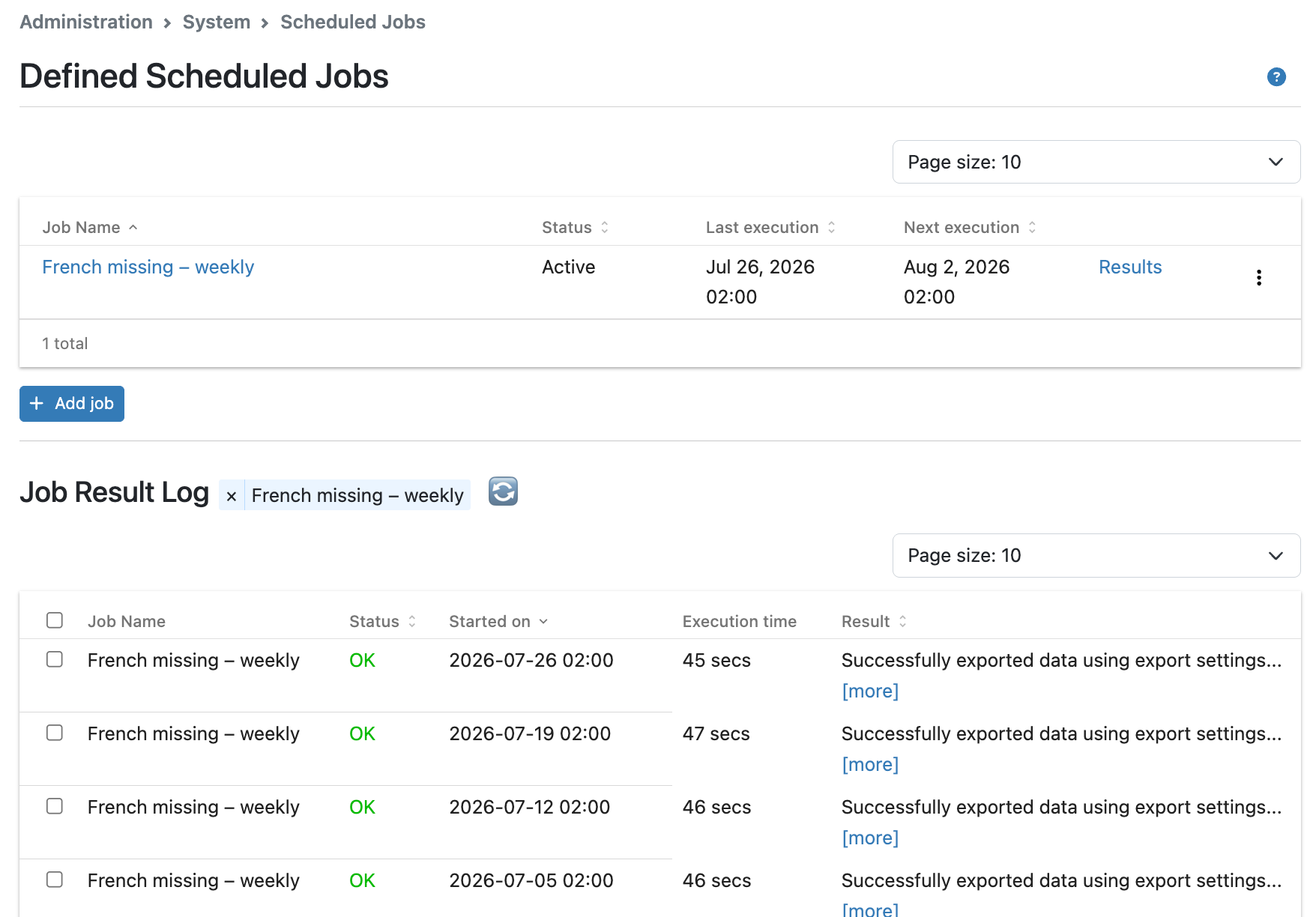
Task: Check the 2026-07-19 02:00 log row
Action: click(x=55, y=733)
